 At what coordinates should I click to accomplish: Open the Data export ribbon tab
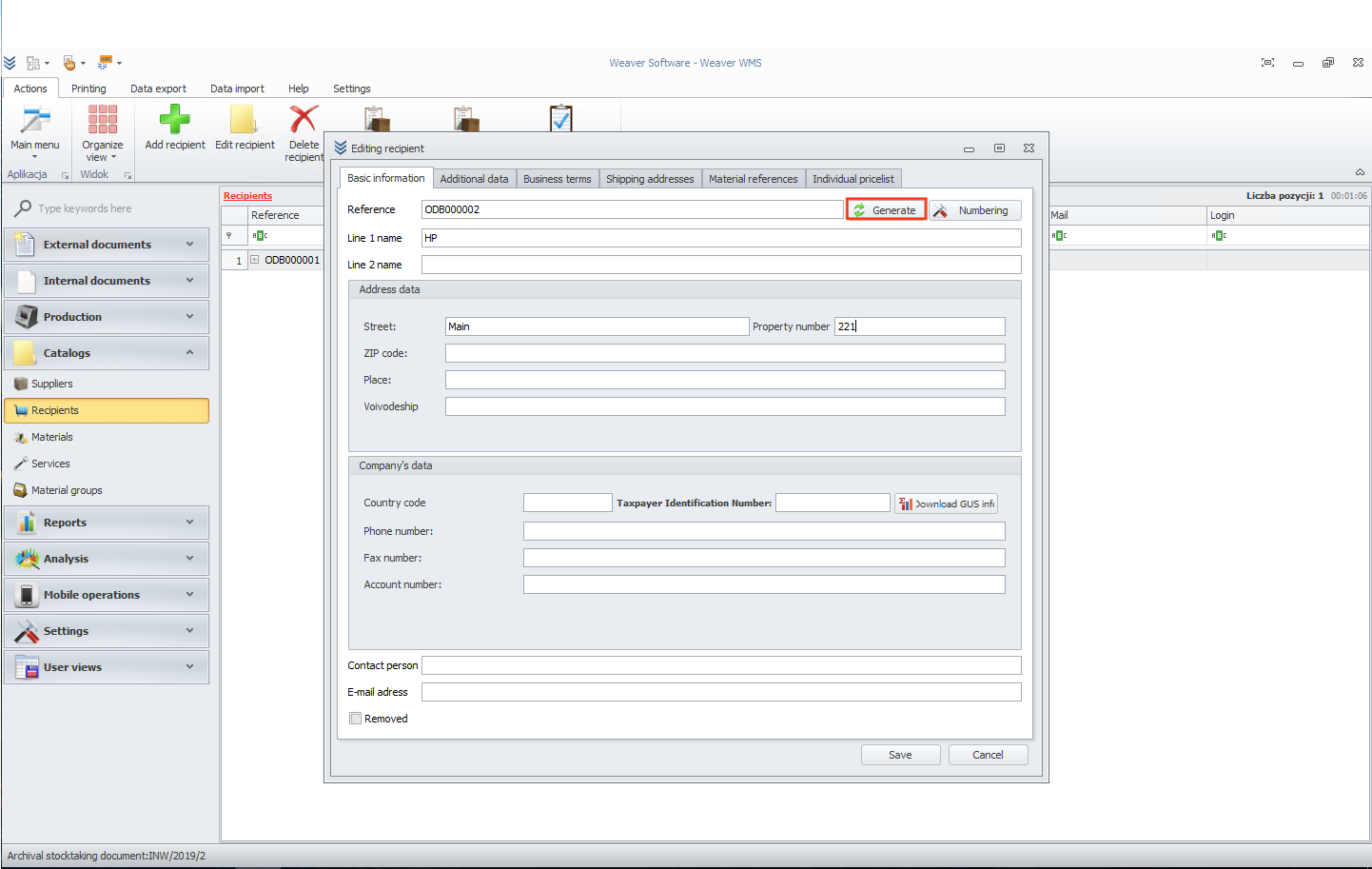(x=158, y=89)
